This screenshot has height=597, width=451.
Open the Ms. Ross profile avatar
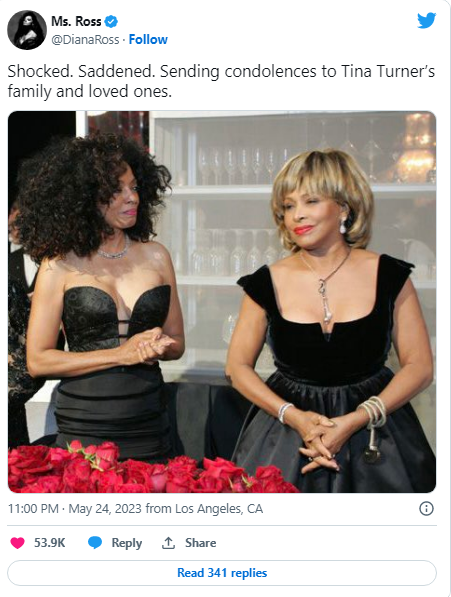click(27, 30)
